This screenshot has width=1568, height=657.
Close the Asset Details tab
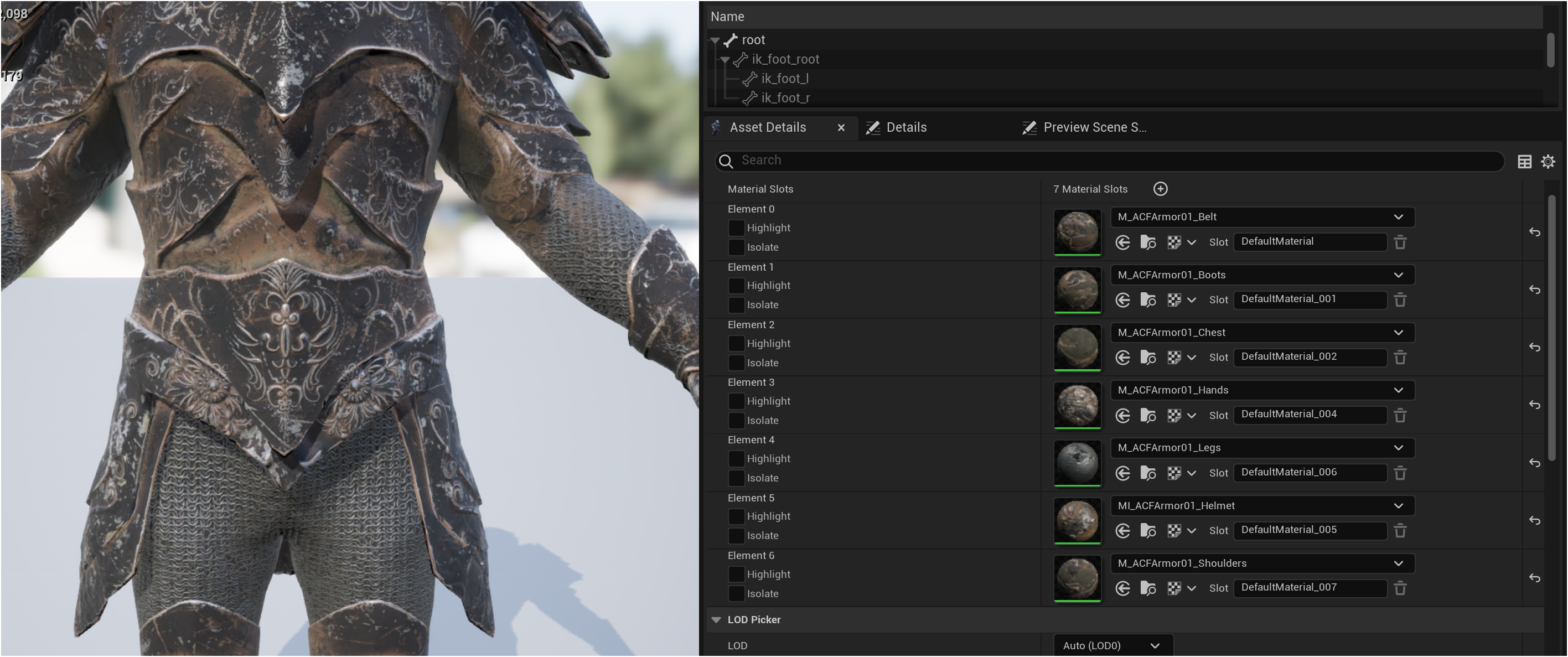pyautogui.click(x=841, y=128)
